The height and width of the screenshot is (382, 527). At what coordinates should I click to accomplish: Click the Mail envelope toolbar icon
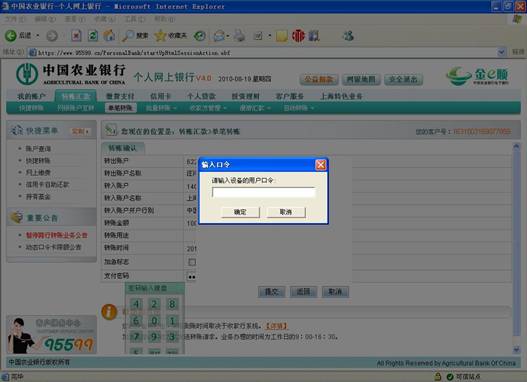[219, 36]
